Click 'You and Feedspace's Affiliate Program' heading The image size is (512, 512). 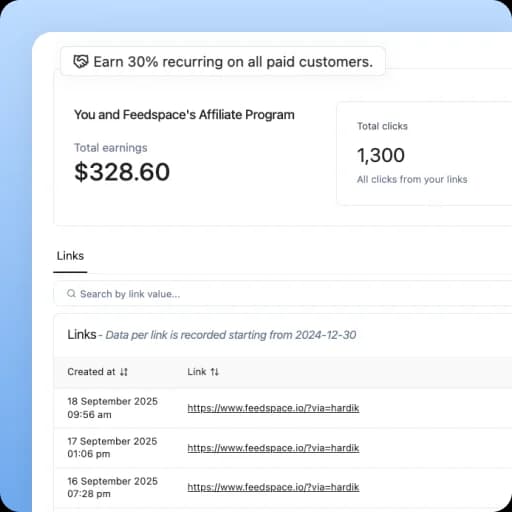(x=184, y=115)
